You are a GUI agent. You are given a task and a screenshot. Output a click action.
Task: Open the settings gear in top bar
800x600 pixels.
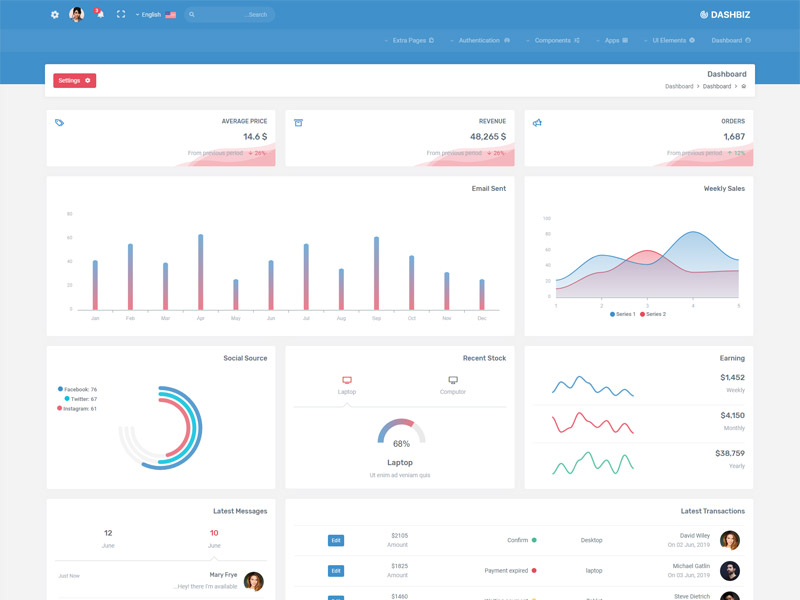click(55, 15)
